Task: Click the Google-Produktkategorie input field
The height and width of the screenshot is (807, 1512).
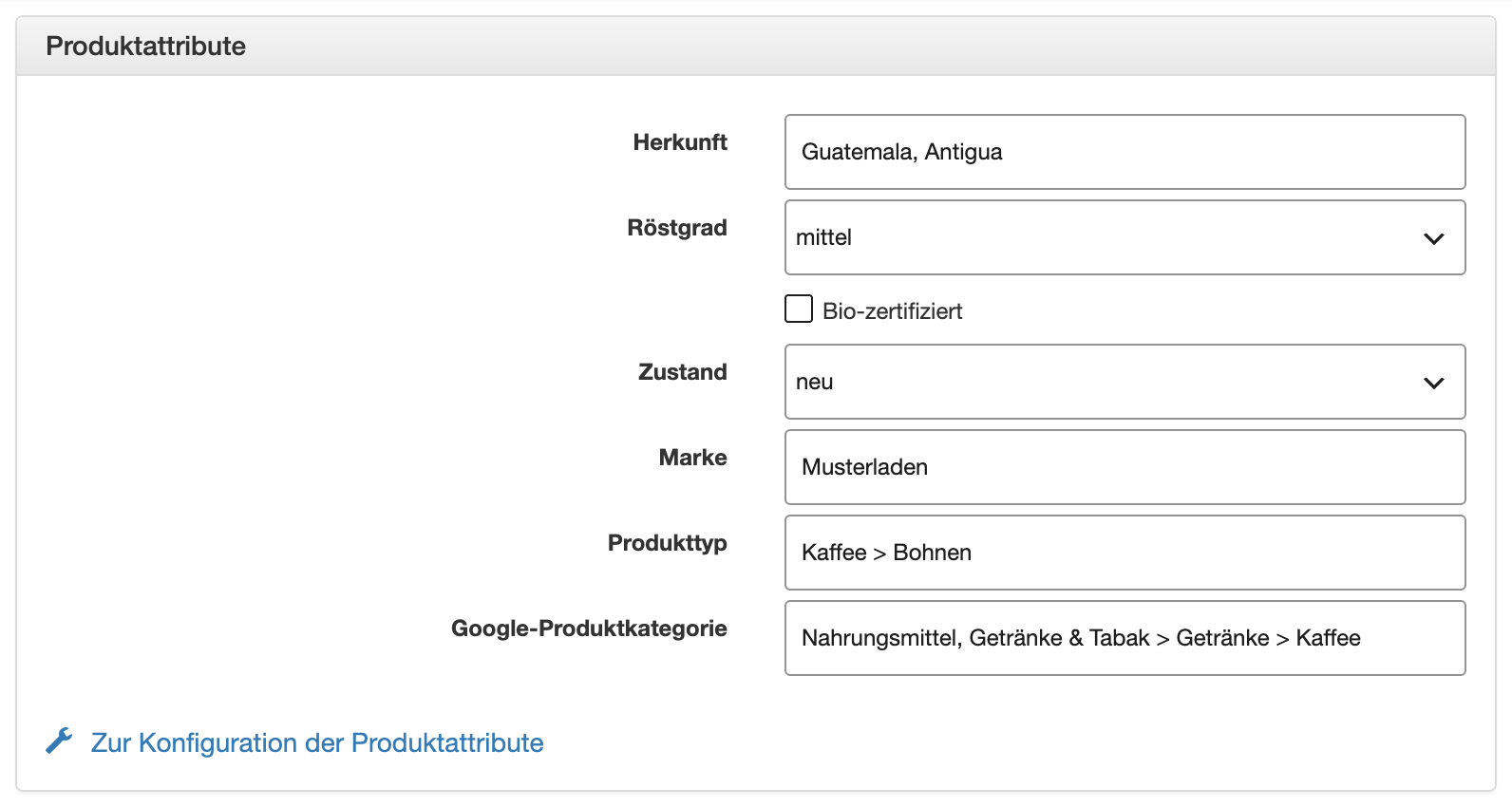Action: 1125,638
